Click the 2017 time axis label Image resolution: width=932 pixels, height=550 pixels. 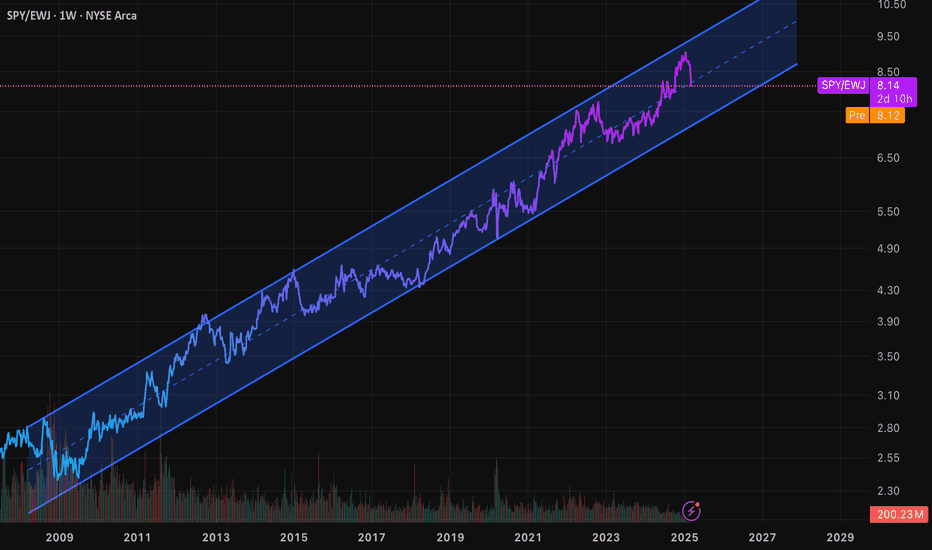(371, 538)
